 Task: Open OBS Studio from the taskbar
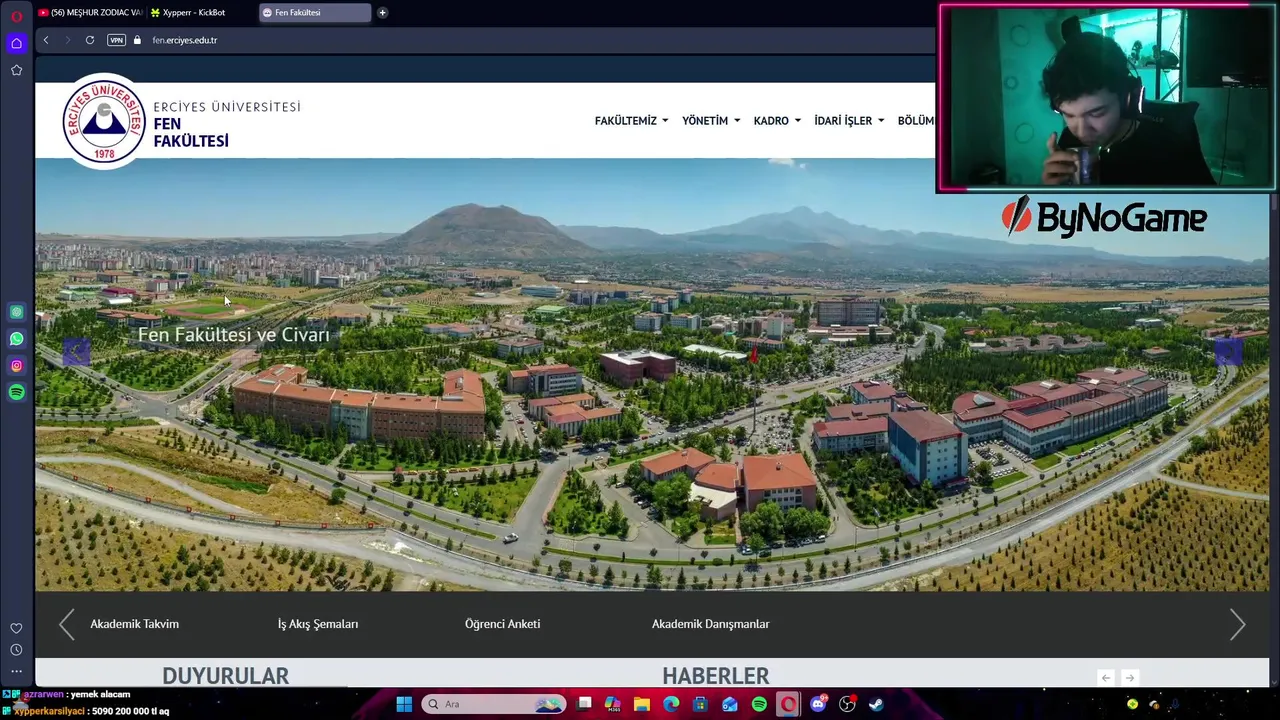tap(847, 704)
